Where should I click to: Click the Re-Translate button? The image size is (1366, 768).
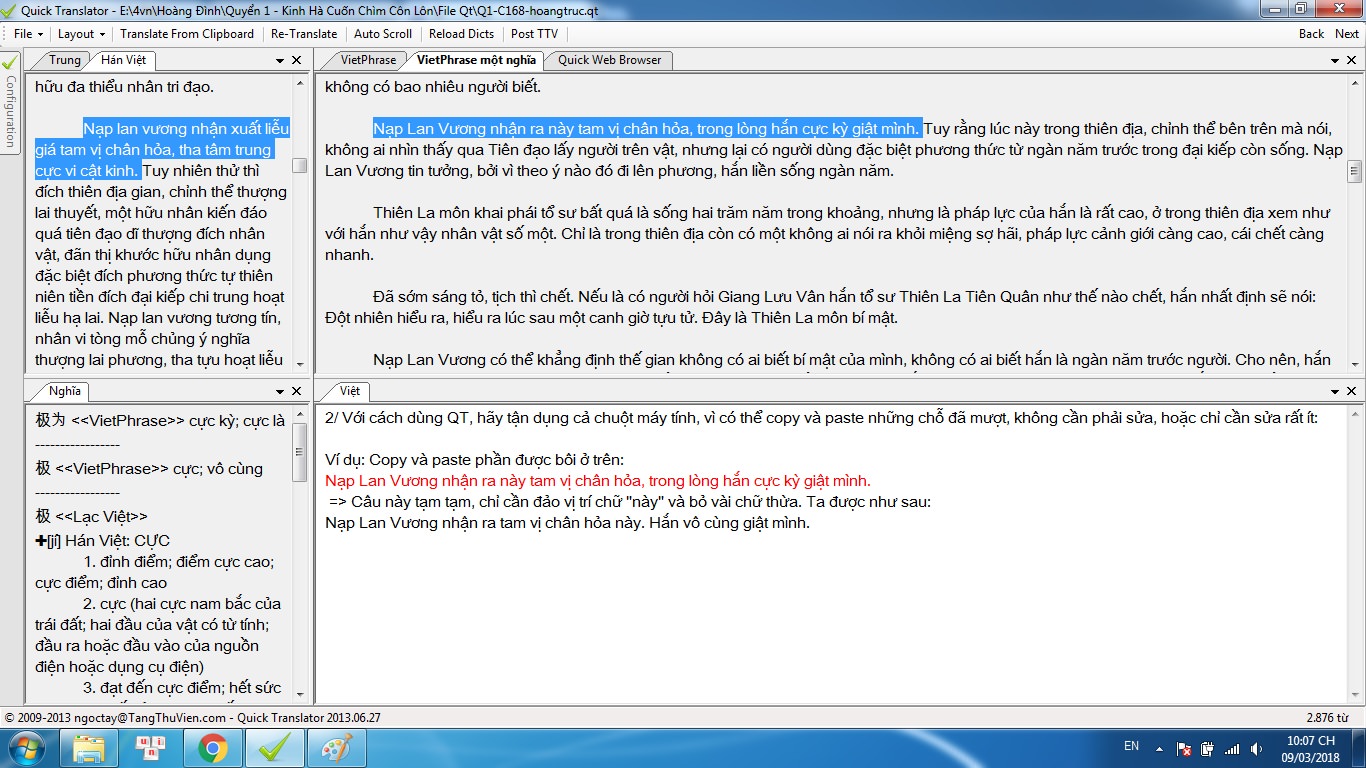point(304,34)
